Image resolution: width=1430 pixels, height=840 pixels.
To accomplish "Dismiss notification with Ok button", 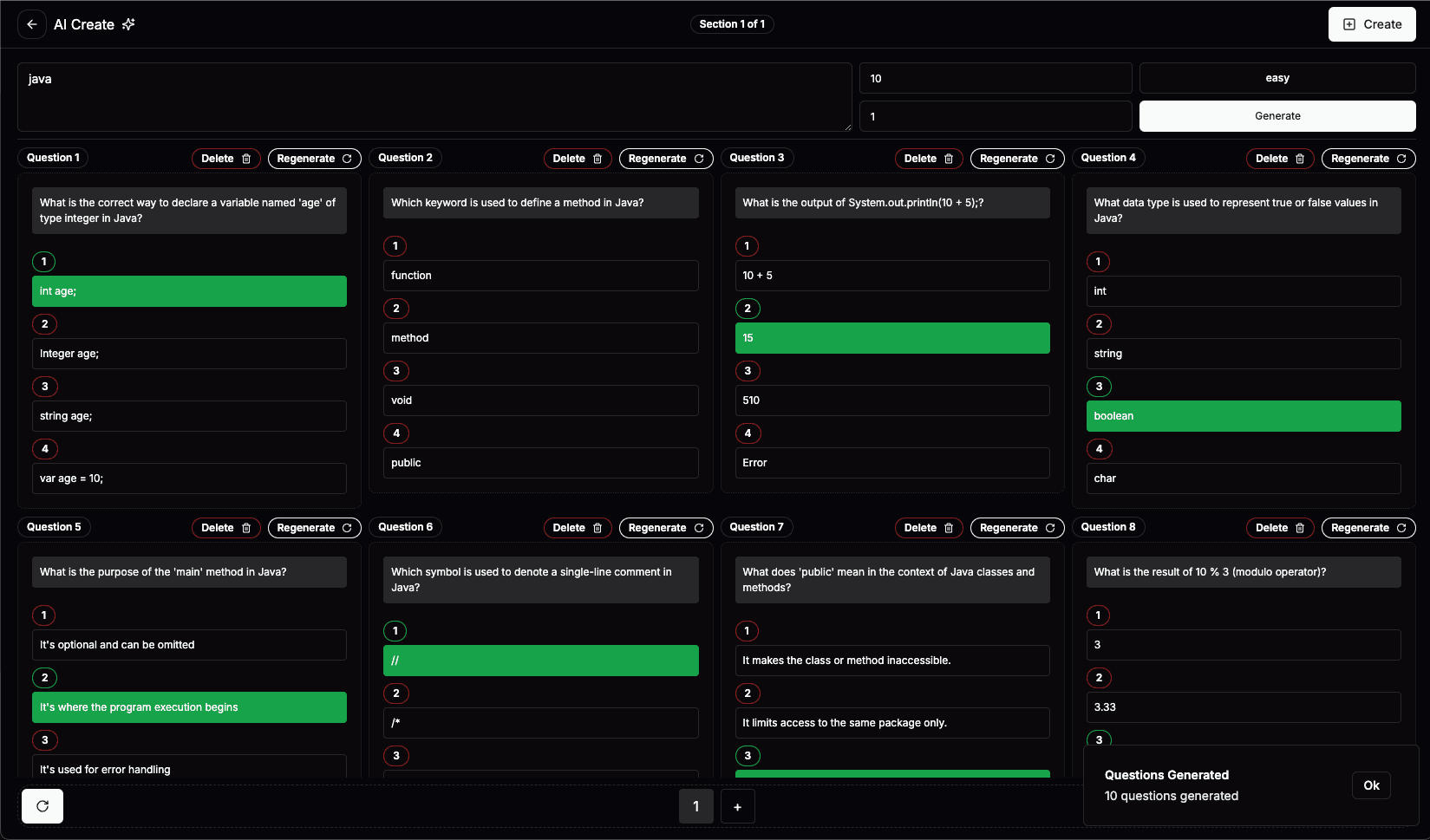I will (x=1370, y=785).
